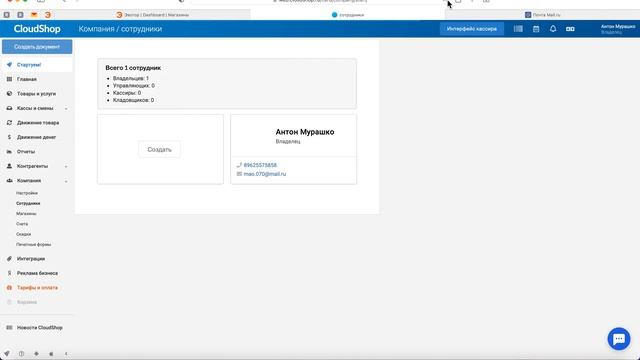
Task: Click the orange Эвотор bookmark icon
Action: pos(48,15)
